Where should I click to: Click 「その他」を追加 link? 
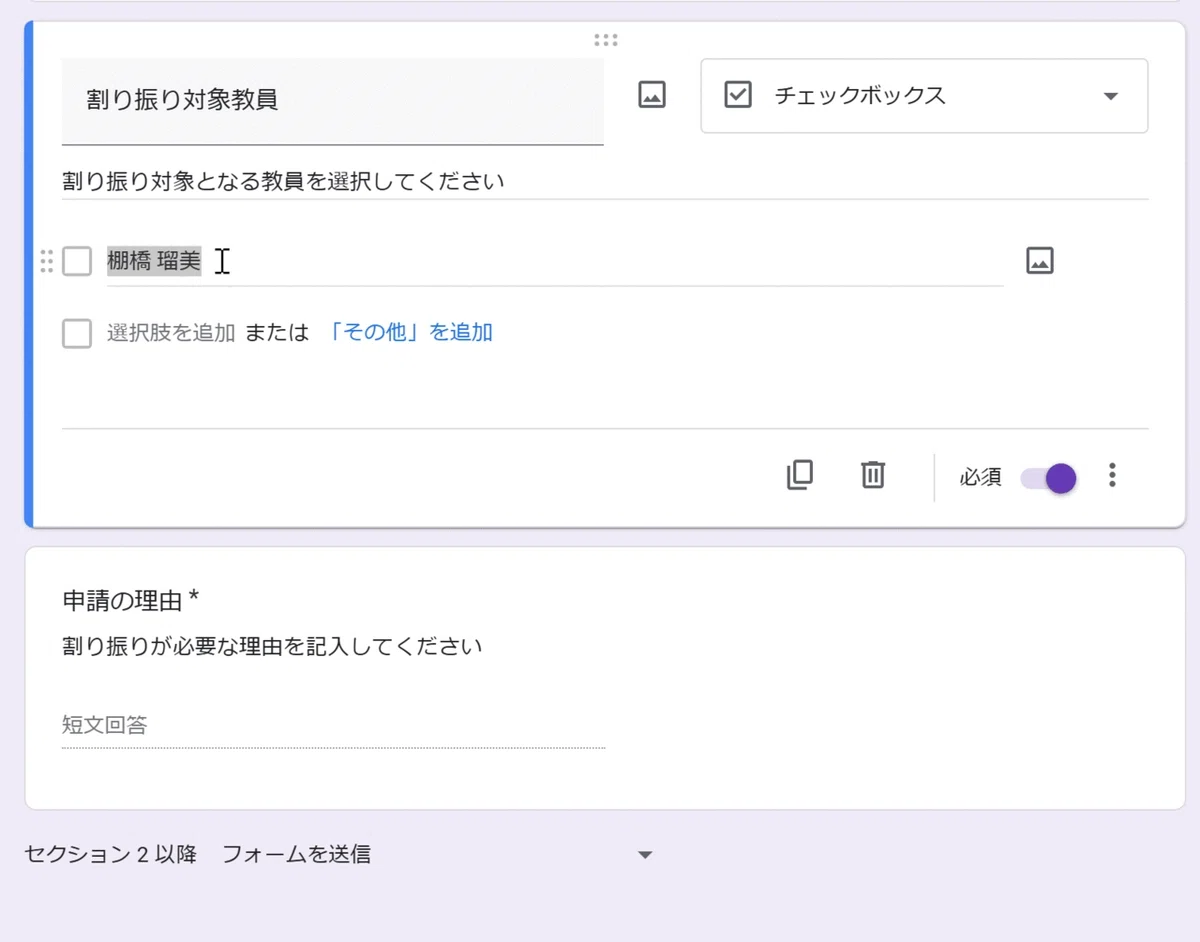point(409,333)
